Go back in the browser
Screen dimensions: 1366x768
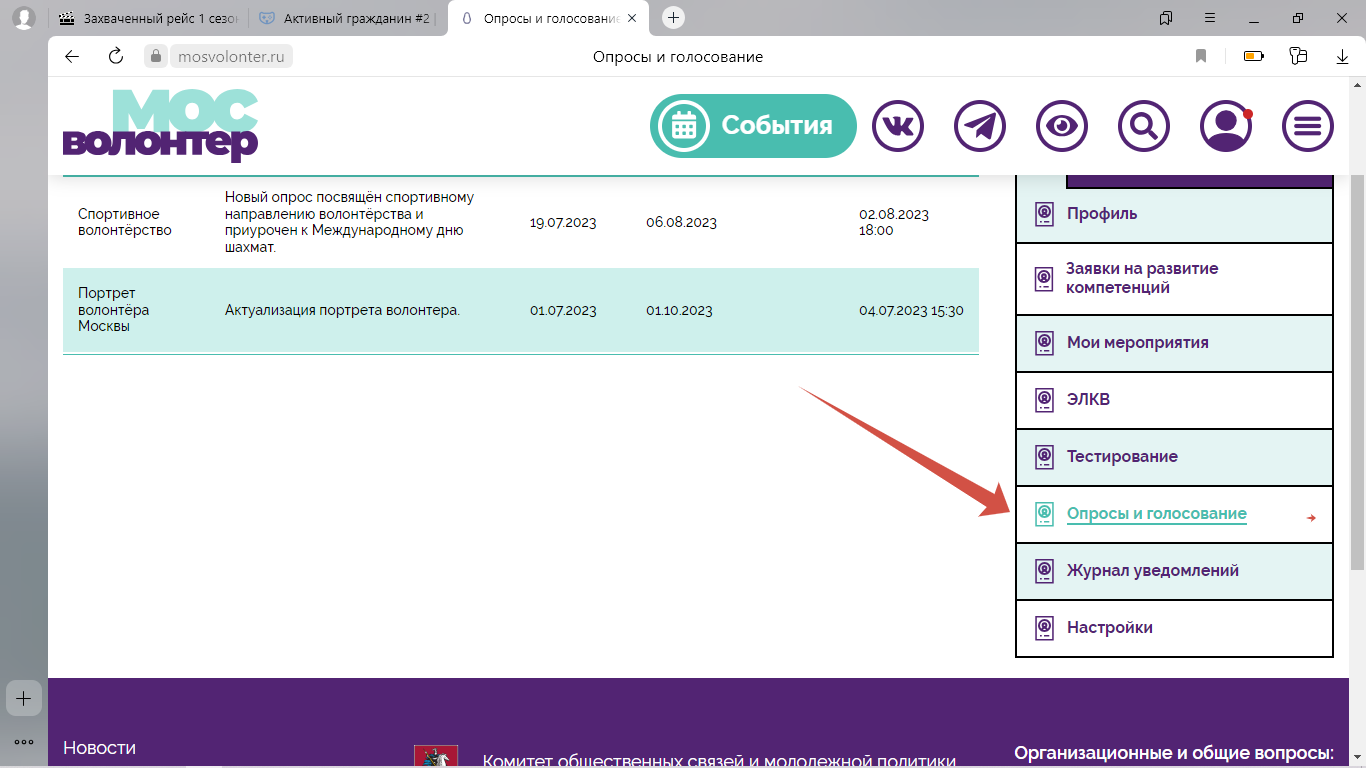pos(72,57)
